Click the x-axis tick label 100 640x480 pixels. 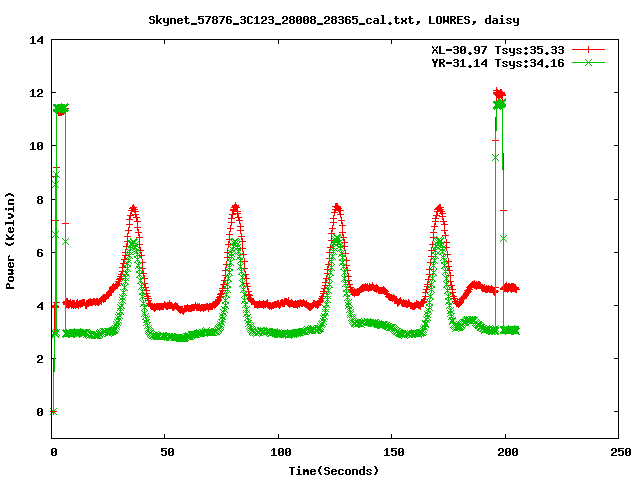pyautogui.click(x=280, y=452)
